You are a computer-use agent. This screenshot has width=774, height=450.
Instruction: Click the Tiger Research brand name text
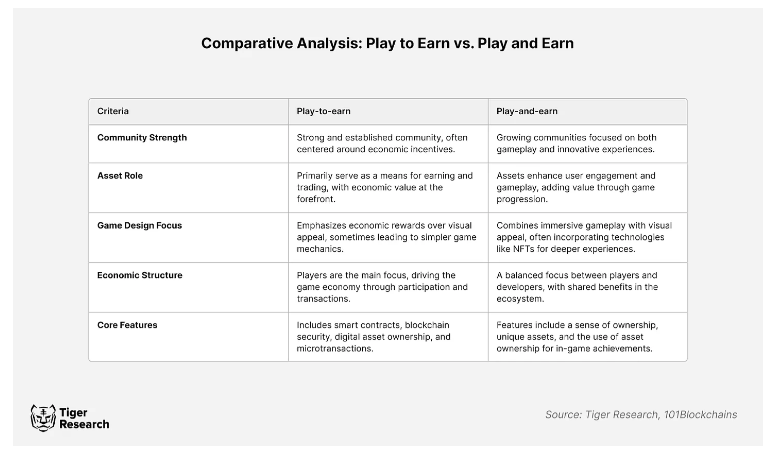(84, 417)
